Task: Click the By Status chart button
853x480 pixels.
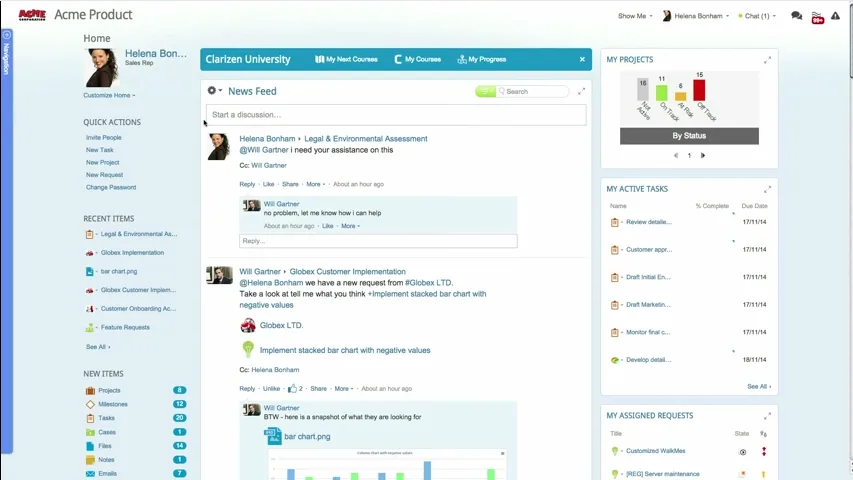Action: click(689, 136)
